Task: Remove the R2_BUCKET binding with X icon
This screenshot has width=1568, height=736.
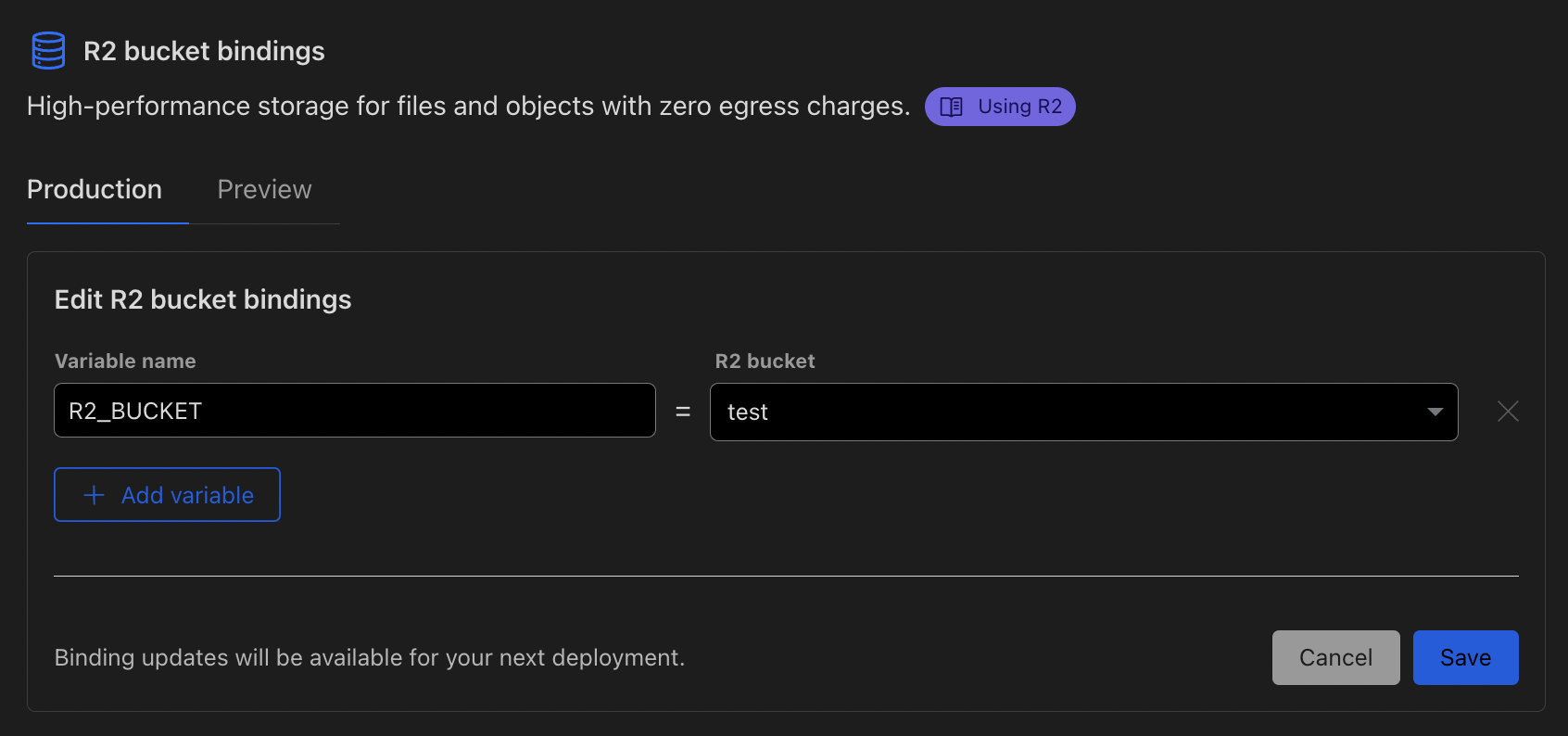Action: (1508, 412)
